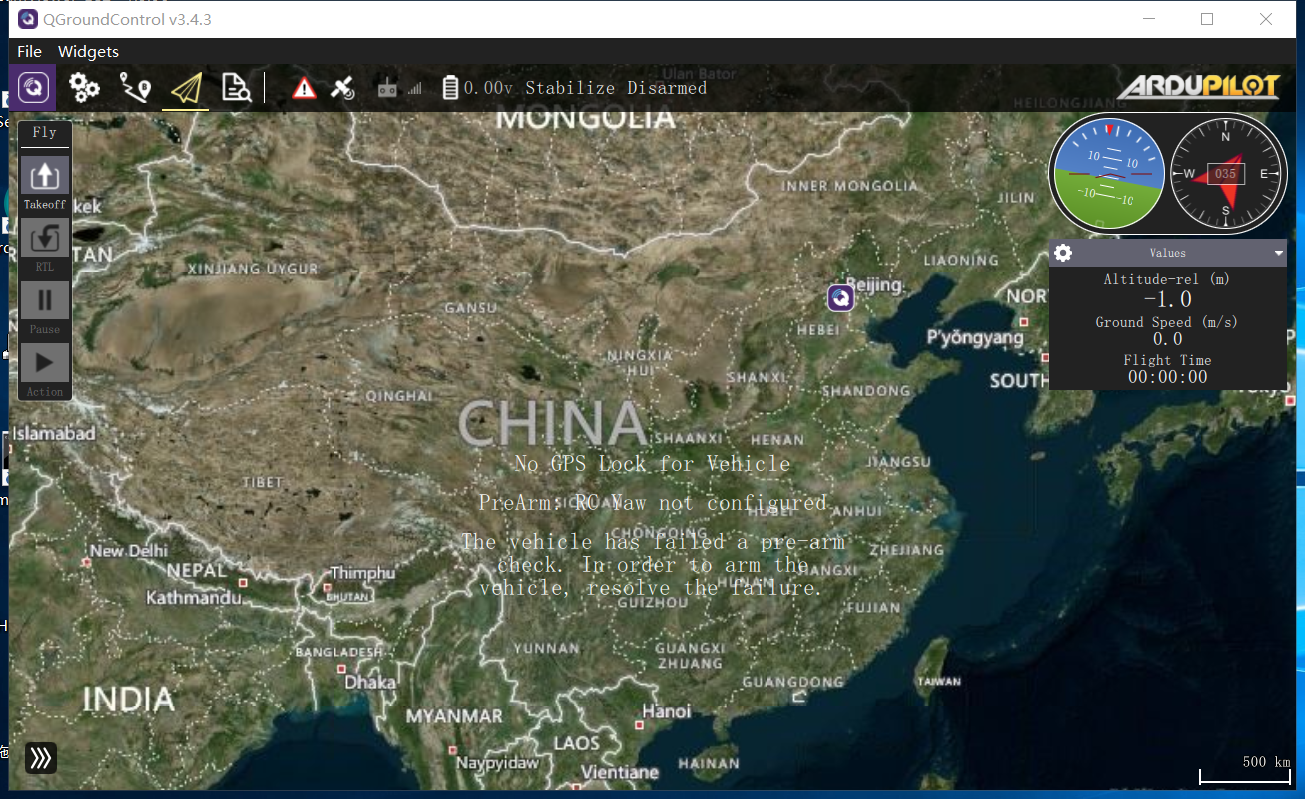Click the QGroundControl title bar icon

[27, 19]
